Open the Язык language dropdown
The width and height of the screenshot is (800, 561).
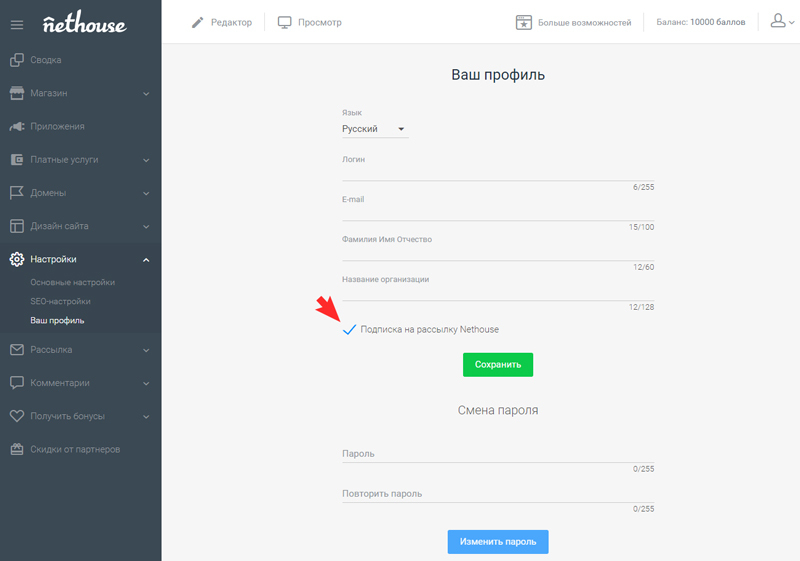[375, 129]
